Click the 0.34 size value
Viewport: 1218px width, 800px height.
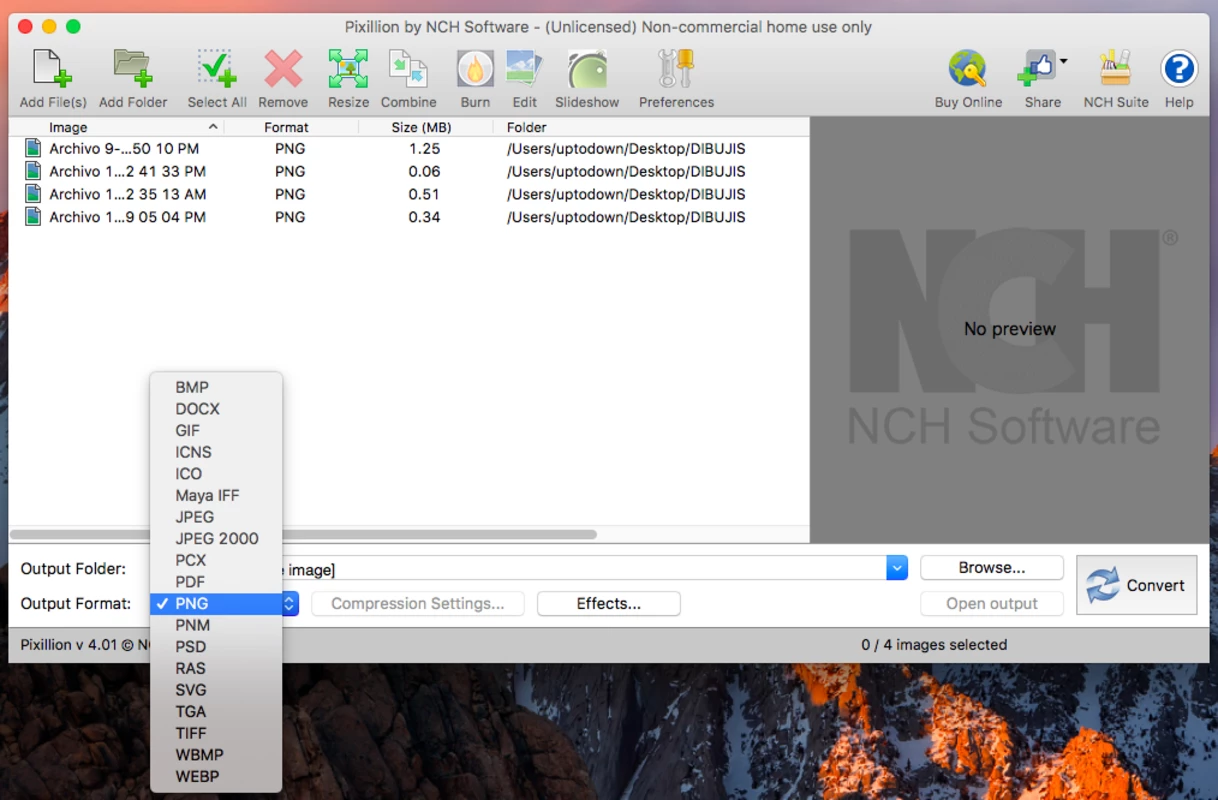point(424,217)
